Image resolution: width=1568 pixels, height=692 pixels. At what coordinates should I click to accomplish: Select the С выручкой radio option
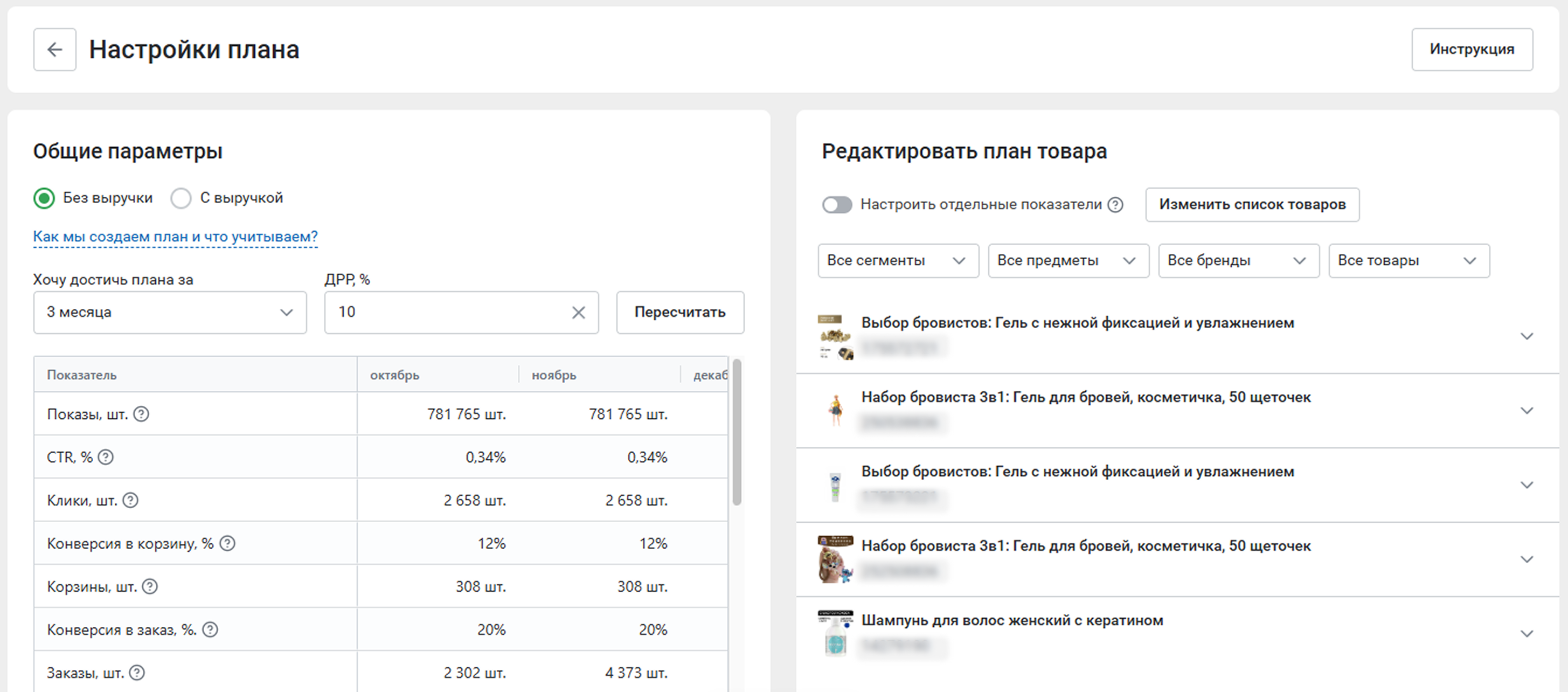click(181, 198)
